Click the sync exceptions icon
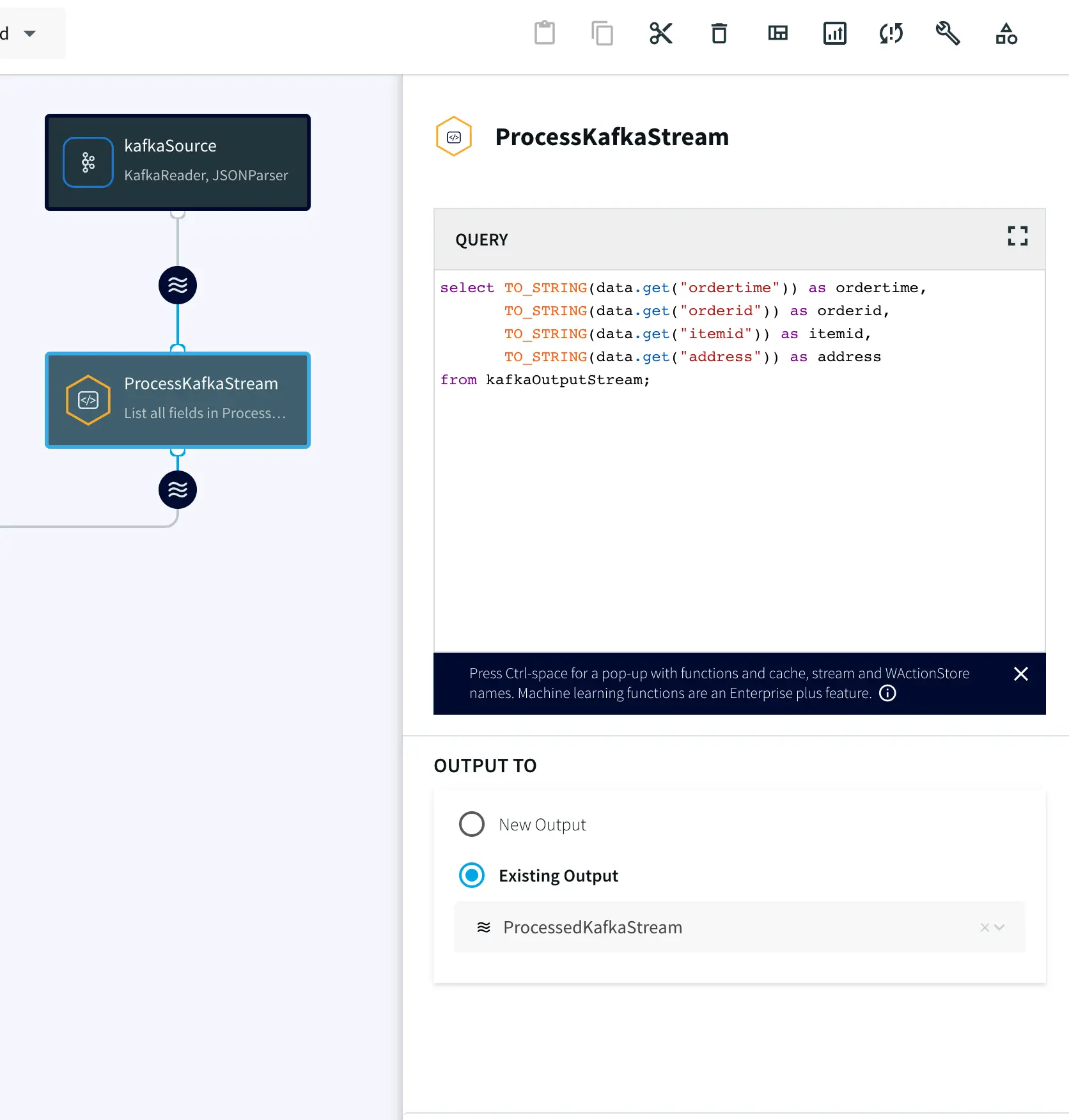 pyautogui.click(x=891, y=33)
